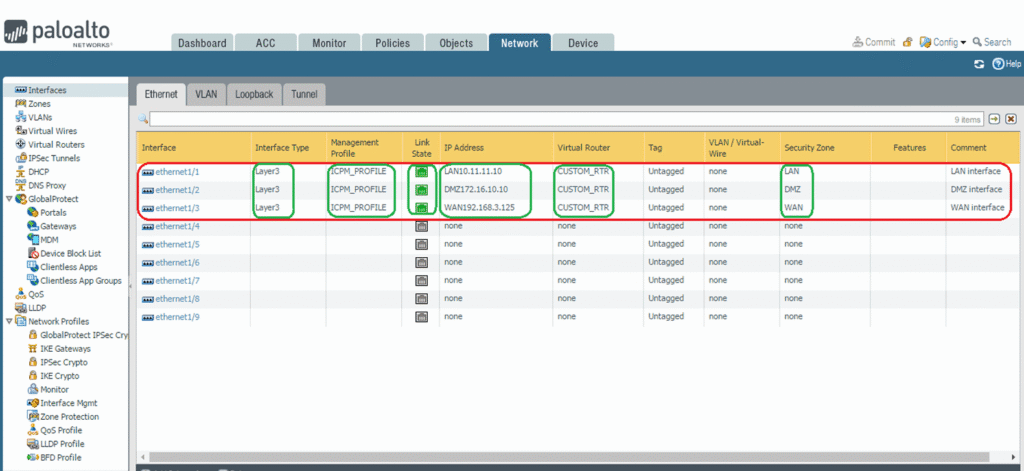Screen dimensions: 1024x471
Task: Open Gateways under GlobalProtect
Action: pyautogui.click(x=58, y=226)
